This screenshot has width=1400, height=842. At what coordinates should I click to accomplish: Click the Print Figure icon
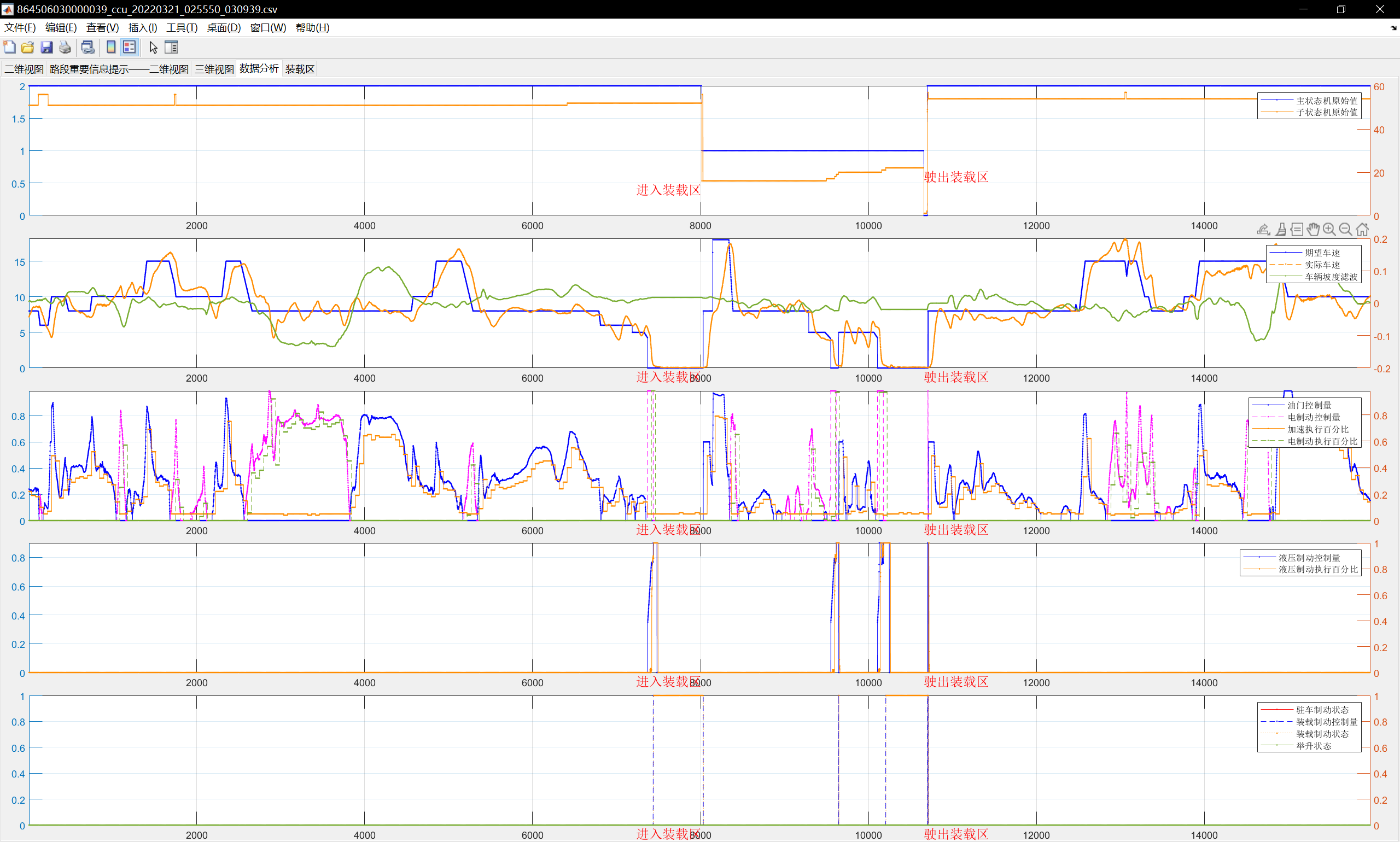pos(65,47)
